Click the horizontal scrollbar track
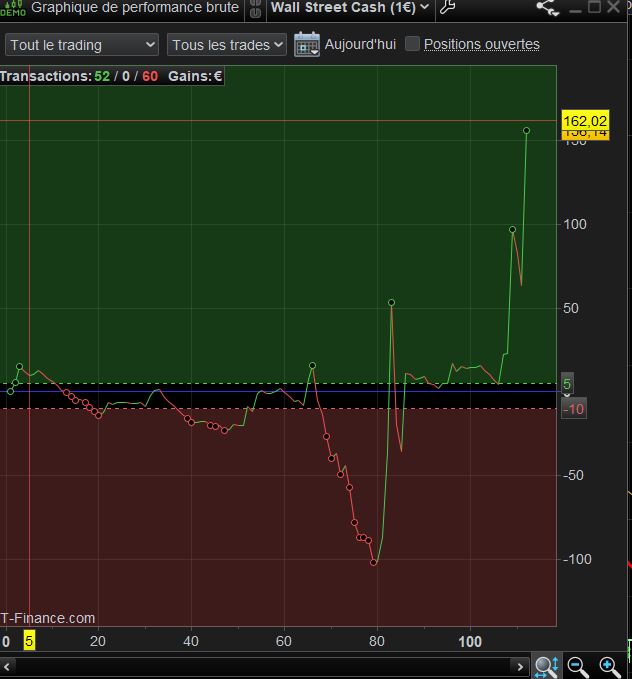 (263, 666)
